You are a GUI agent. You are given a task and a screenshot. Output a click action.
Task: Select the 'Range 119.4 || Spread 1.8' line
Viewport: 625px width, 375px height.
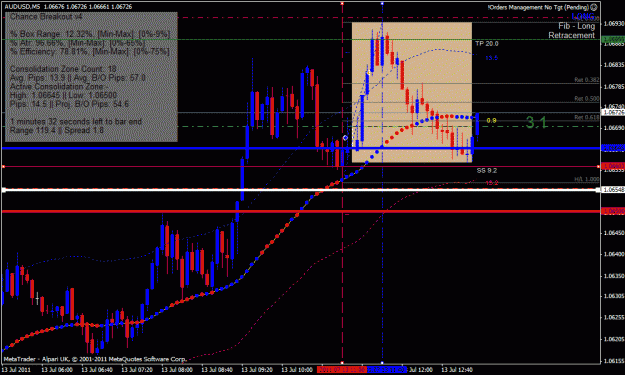57,130
